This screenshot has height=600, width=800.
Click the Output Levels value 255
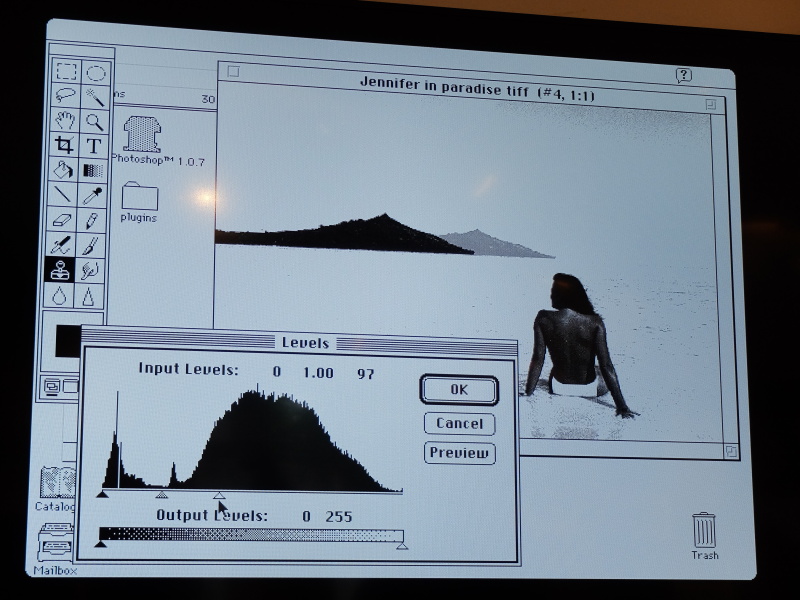[x=339, y=517]
